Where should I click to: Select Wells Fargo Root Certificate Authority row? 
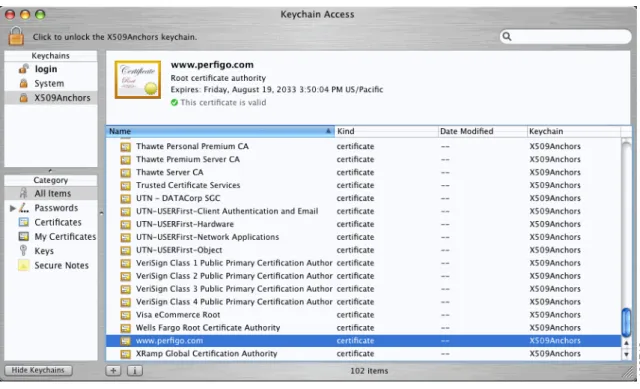coord(364,328)
